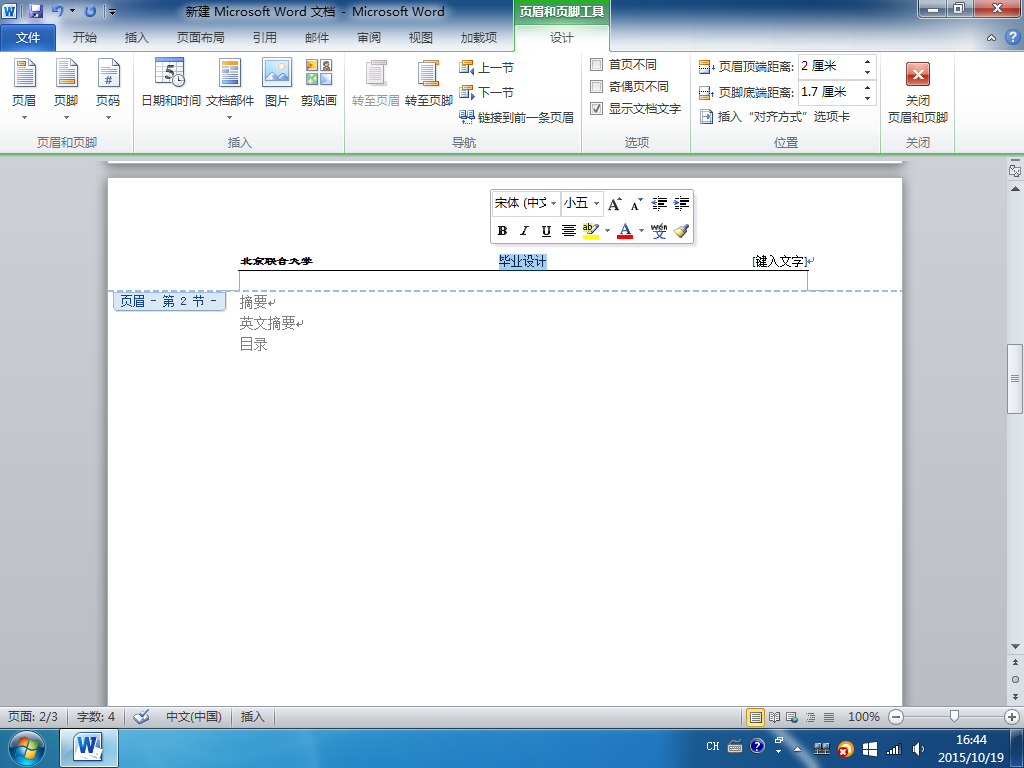Open the 宋体 font name dropdown
Viewport: 1024px width, 768px height.
(553, 204)
